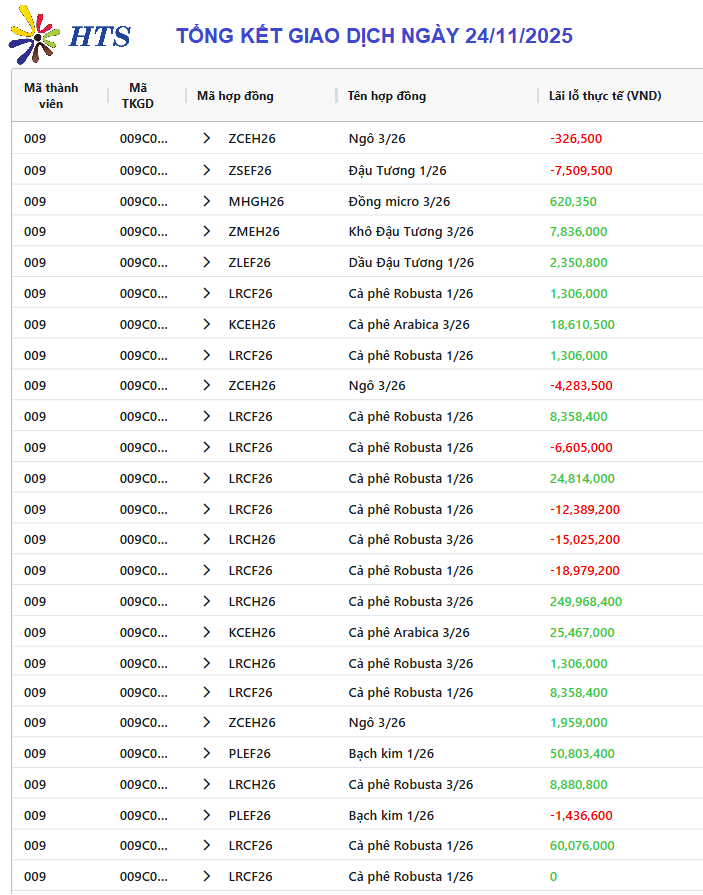703x895 pixels.
Task: Expand chevron of ZCEH26 row showing -326,500
Action: (x=206, y=139)
